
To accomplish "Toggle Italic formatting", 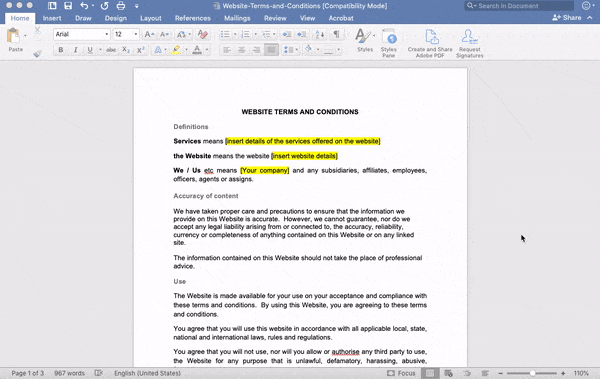I will [75, 50].
